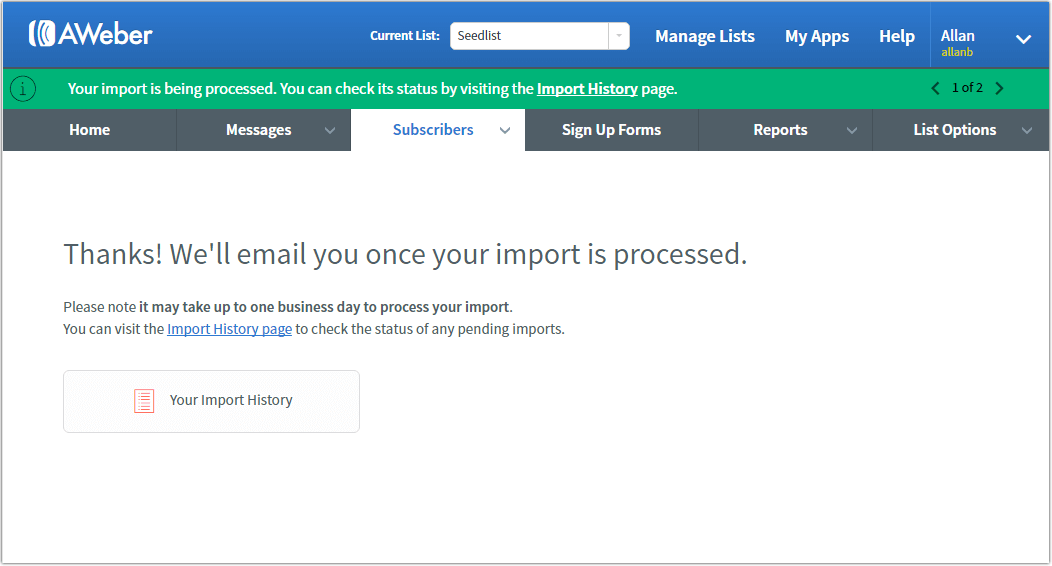Follow the Import History link in green banner
The height and width of the screenshot is (566, 1052).
[587, 89]
